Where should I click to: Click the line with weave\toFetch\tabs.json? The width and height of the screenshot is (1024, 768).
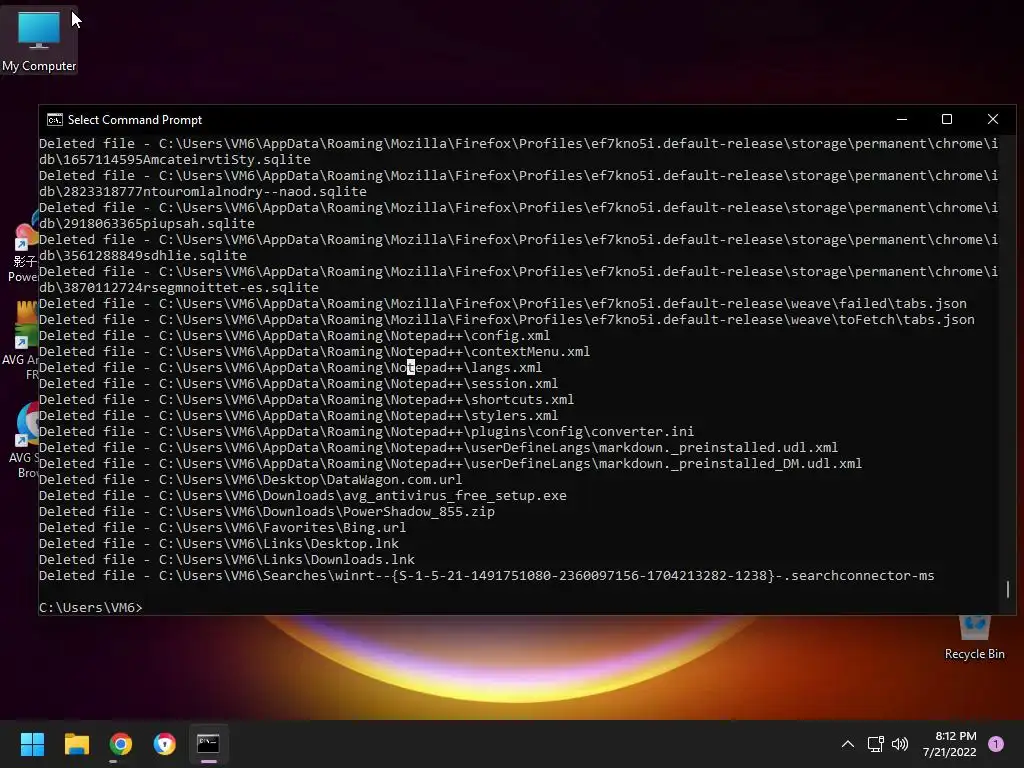507,319
